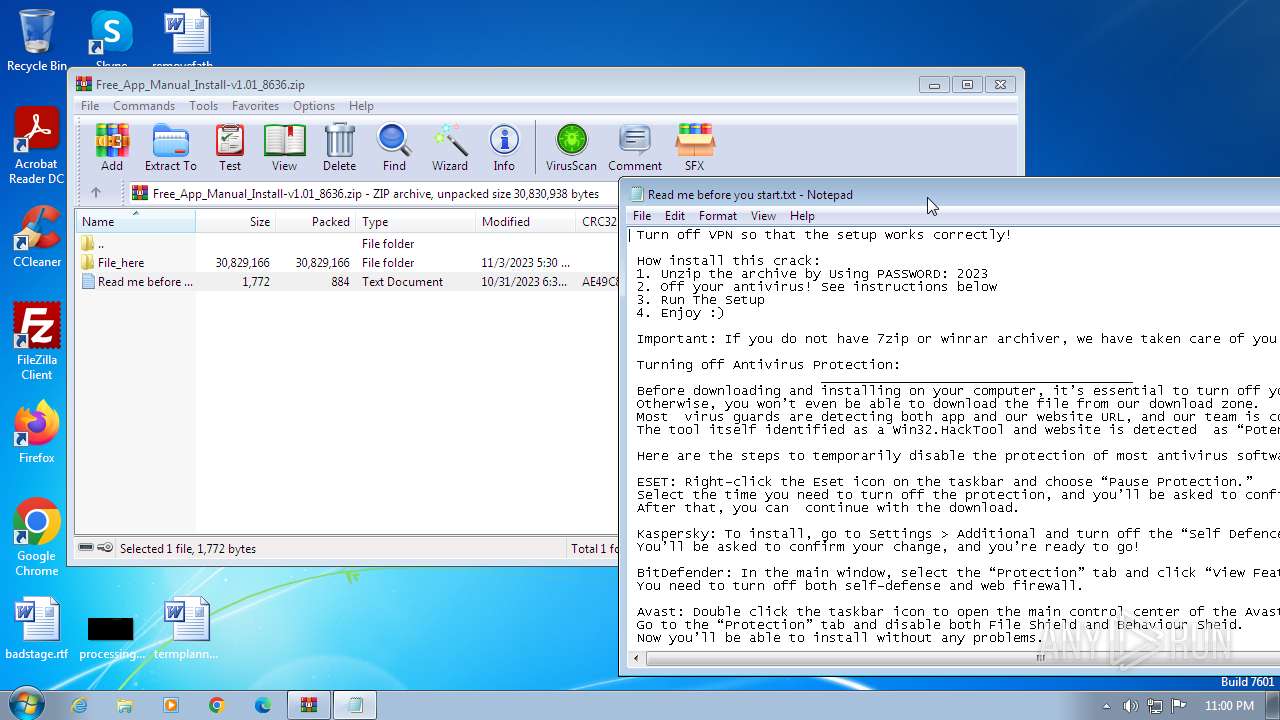Select the Firefox desktop icon

[36, 433]
